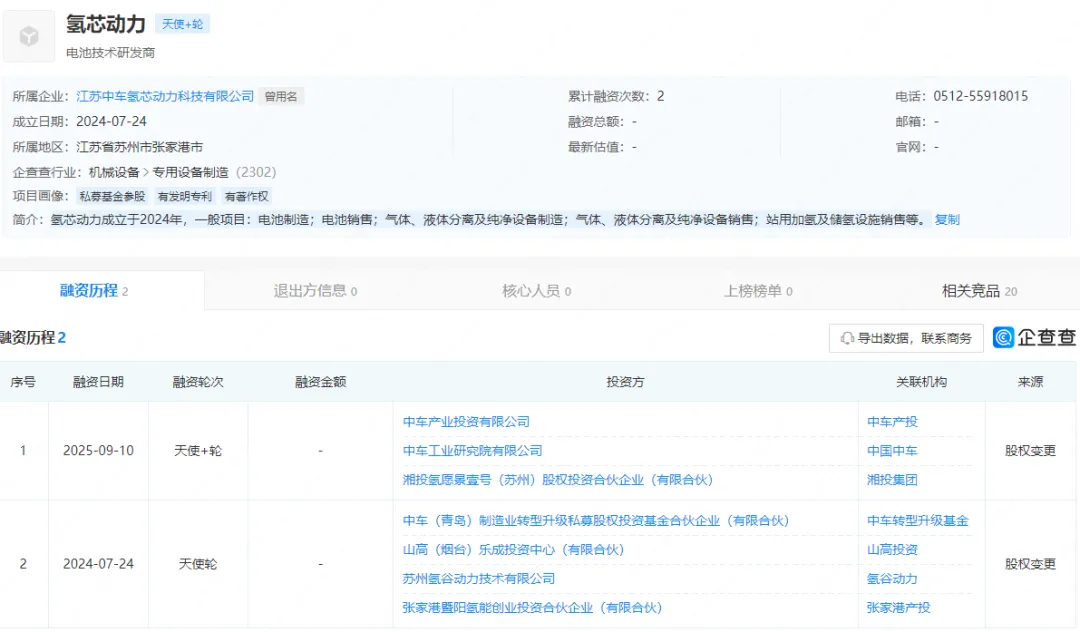Click 天使+轮 round cell in row 1

point(198,450)
